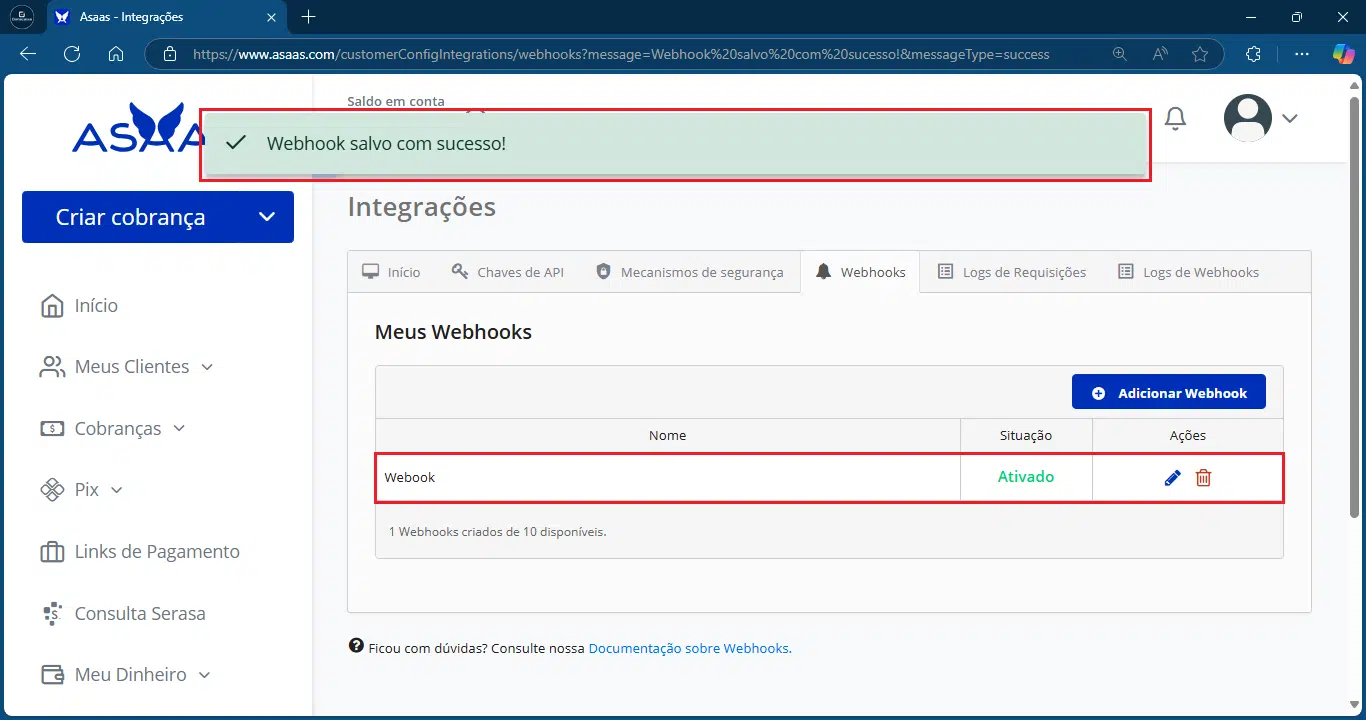The image size is (1366, 720).
Task: Select the Webhooks tab
Action: click(x=860, y=272)
